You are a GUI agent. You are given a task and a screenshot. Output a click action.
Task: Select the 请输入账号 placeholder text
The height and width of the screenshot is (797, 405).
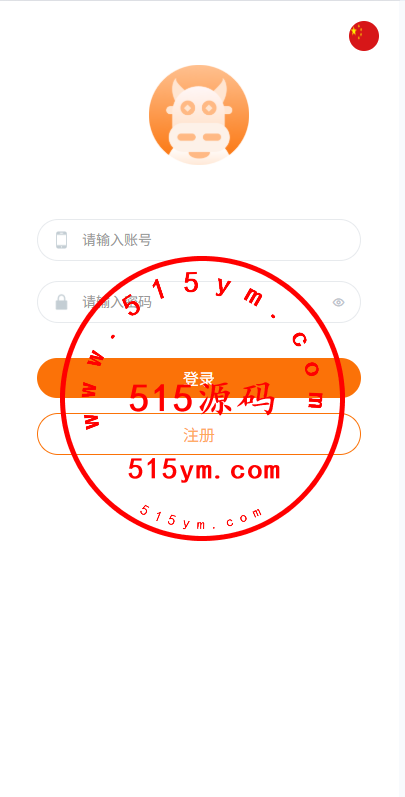[117, 240]
